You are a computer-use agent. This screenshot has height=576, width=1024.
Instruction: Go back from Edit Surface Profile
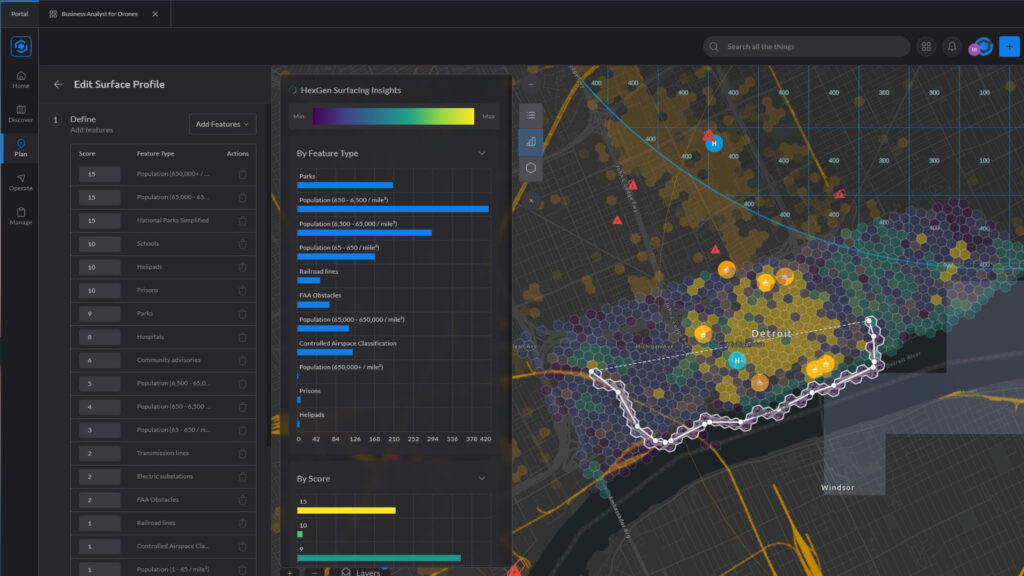58,85
